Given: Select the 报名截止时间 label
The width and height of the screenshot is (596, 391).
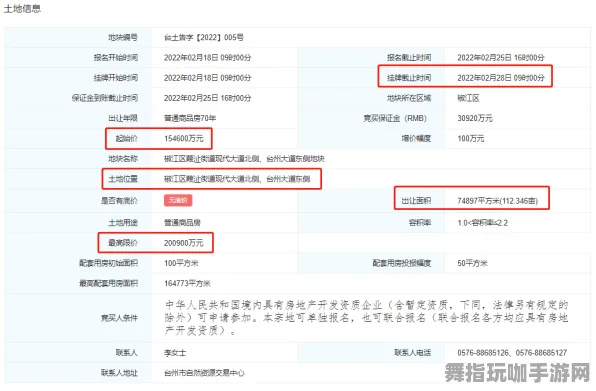Looking at the screenshot, I should point(409,57).
